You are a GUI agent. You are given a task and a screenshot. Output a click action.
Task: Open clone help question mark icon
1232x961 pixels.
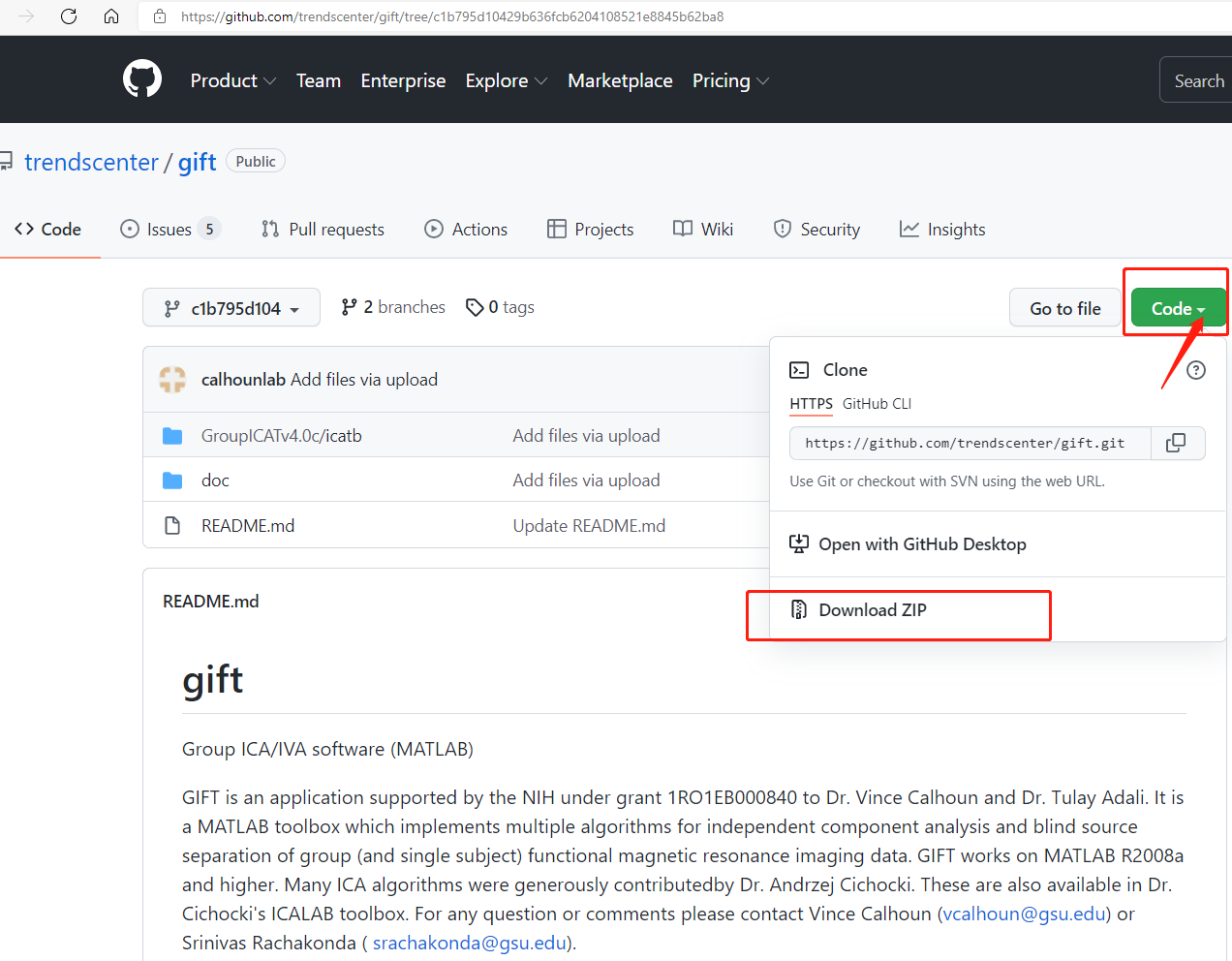pyautogui.click(x=1196, y=370)
